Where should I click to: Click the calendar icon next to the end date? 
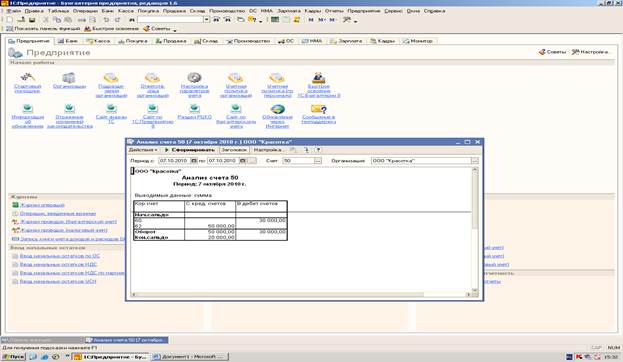242,161
